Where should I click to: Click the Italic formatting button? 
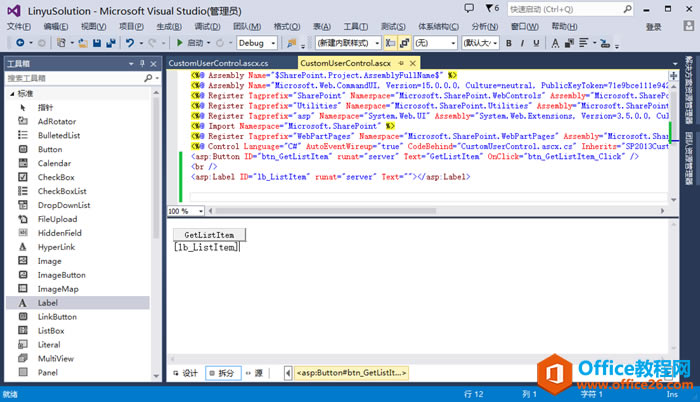point(523,43)
